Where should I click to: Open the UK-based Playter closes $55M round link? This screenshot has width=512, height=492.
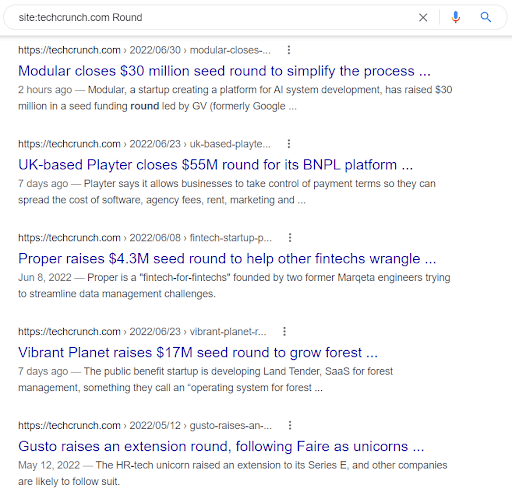215,165
